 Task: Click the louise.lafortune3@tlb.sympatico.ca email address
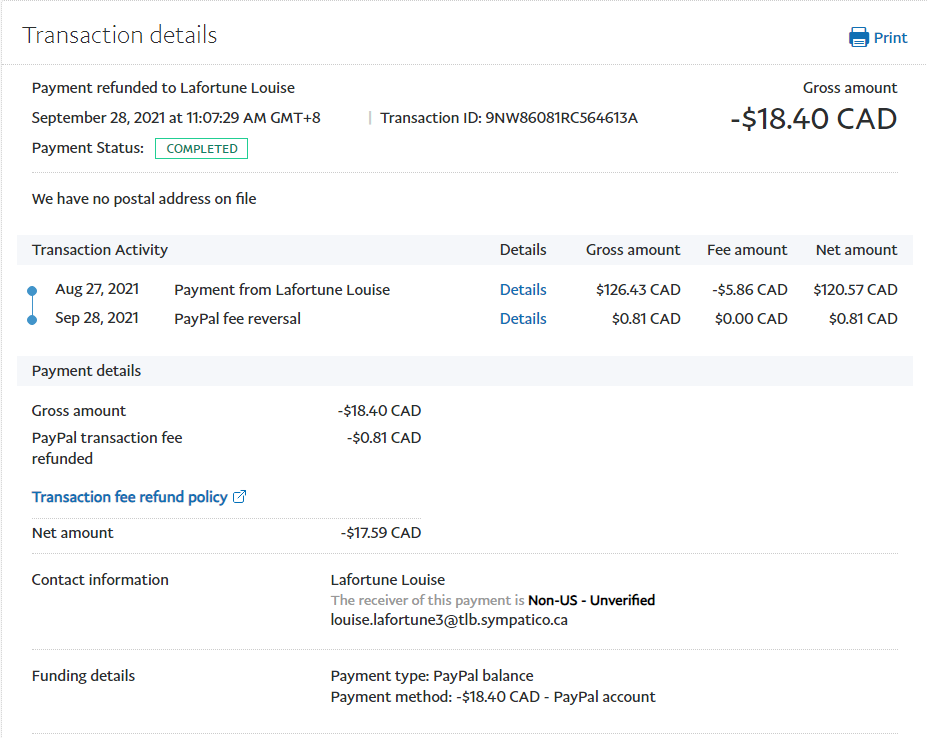[449, 620]
